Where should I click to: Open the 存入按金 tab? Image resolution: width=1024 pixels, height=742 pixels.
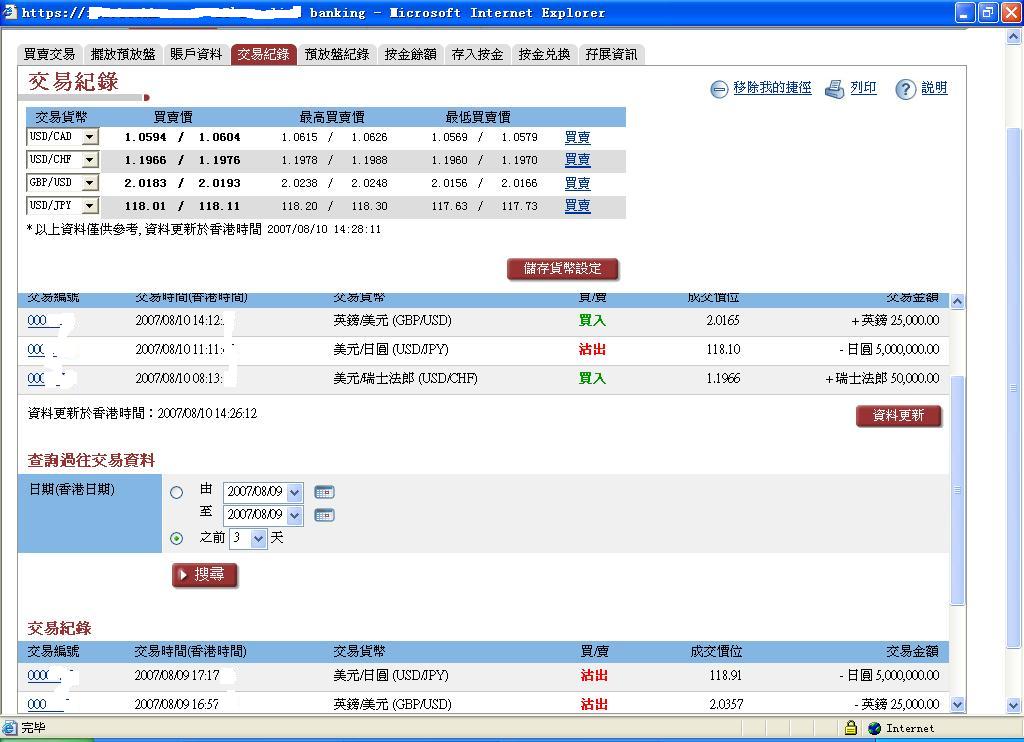tap(477, 54)
